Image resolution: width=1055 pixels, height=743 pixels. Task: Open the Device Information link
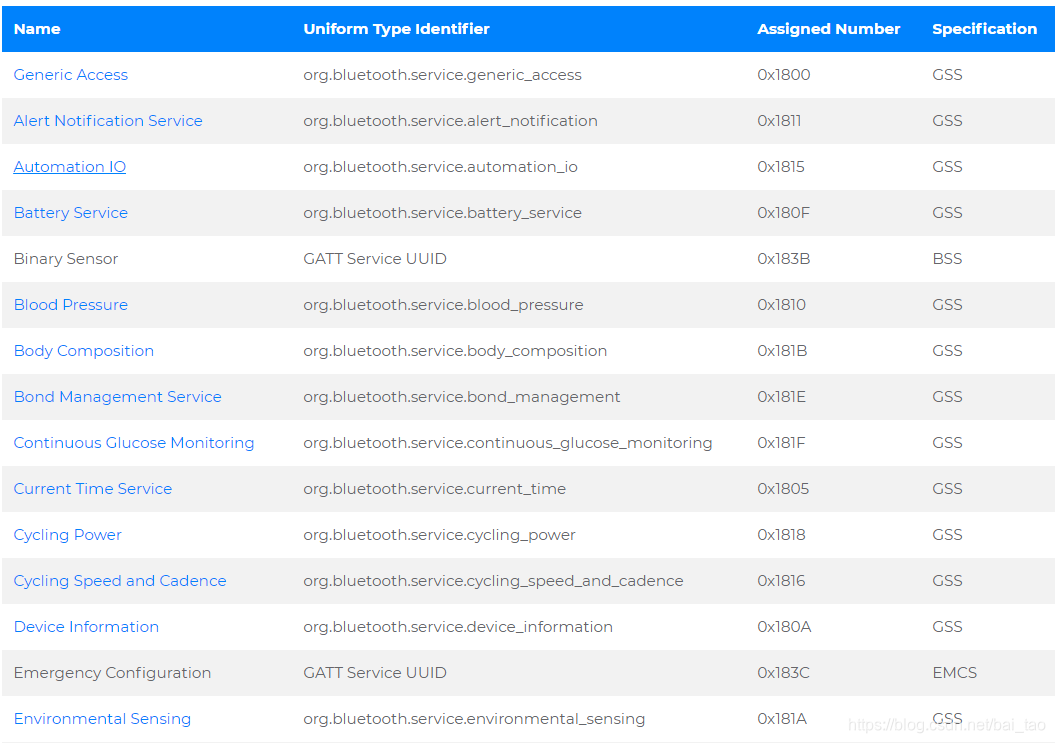click(x=86, y=627)
